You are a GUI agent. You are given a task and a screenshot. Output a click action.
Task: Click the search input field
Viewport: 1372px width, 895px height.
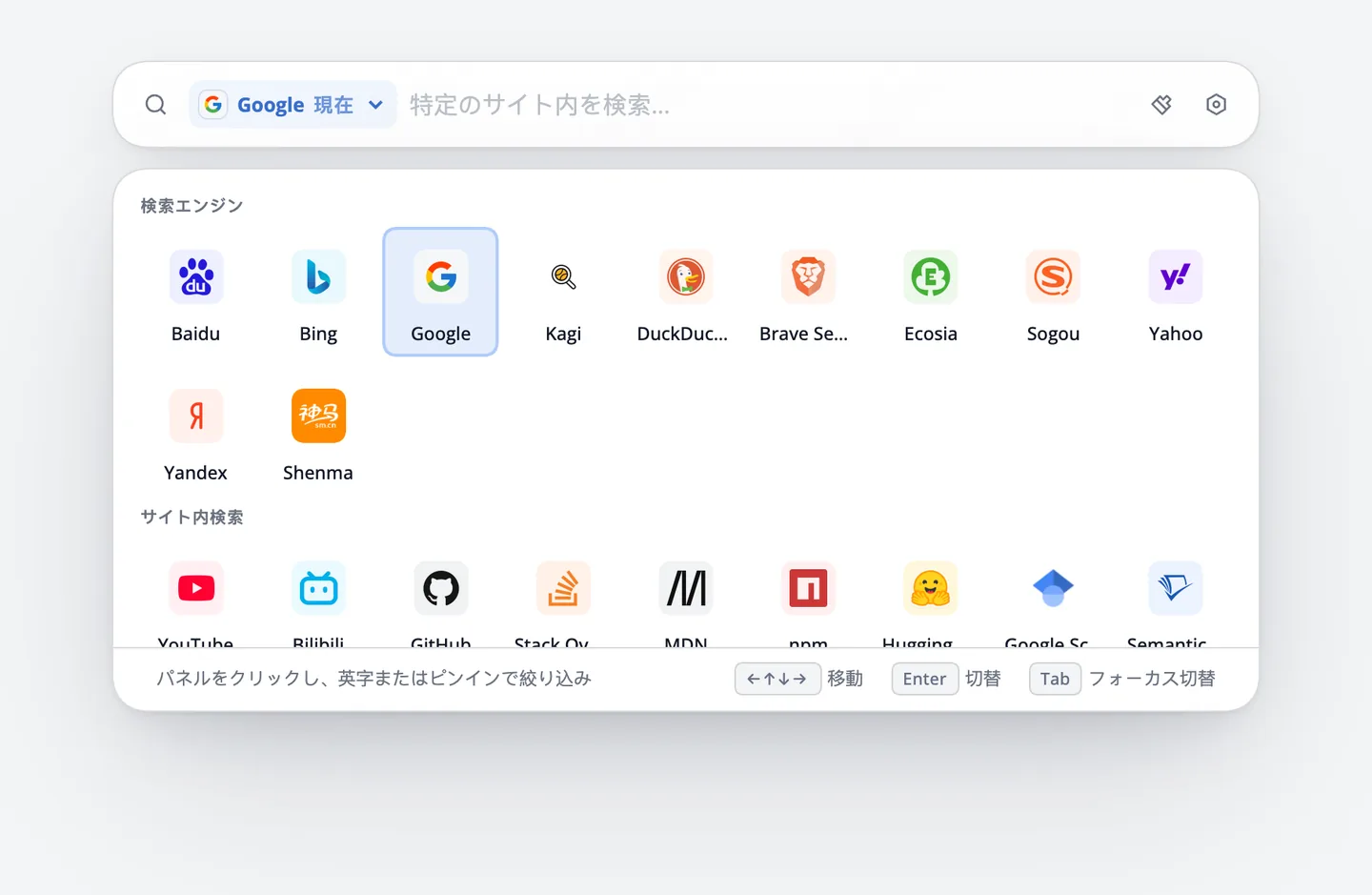coord(767,105)
